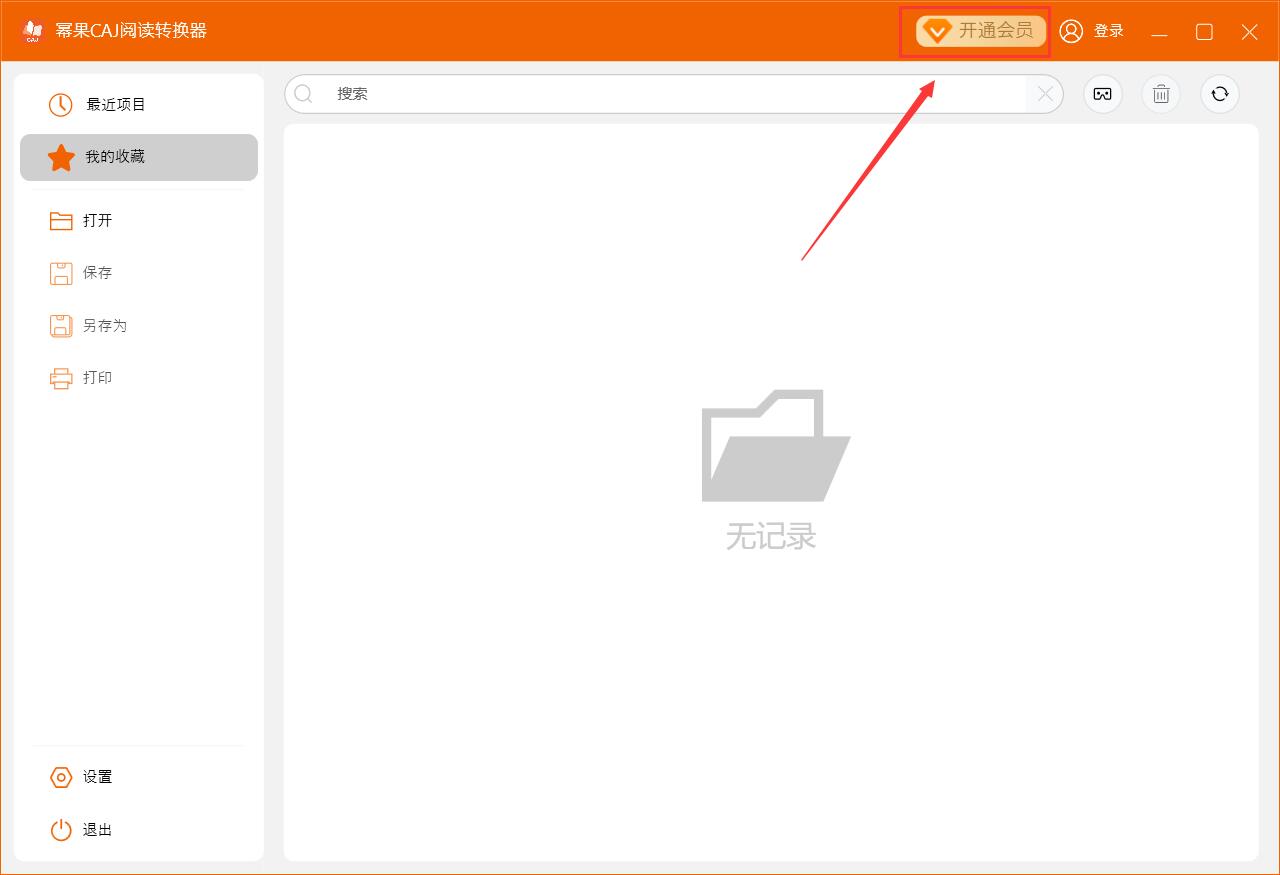The image size is (1280, 875).
Task: Click the 退出 power icon to exit
Action: pos(61,830)
